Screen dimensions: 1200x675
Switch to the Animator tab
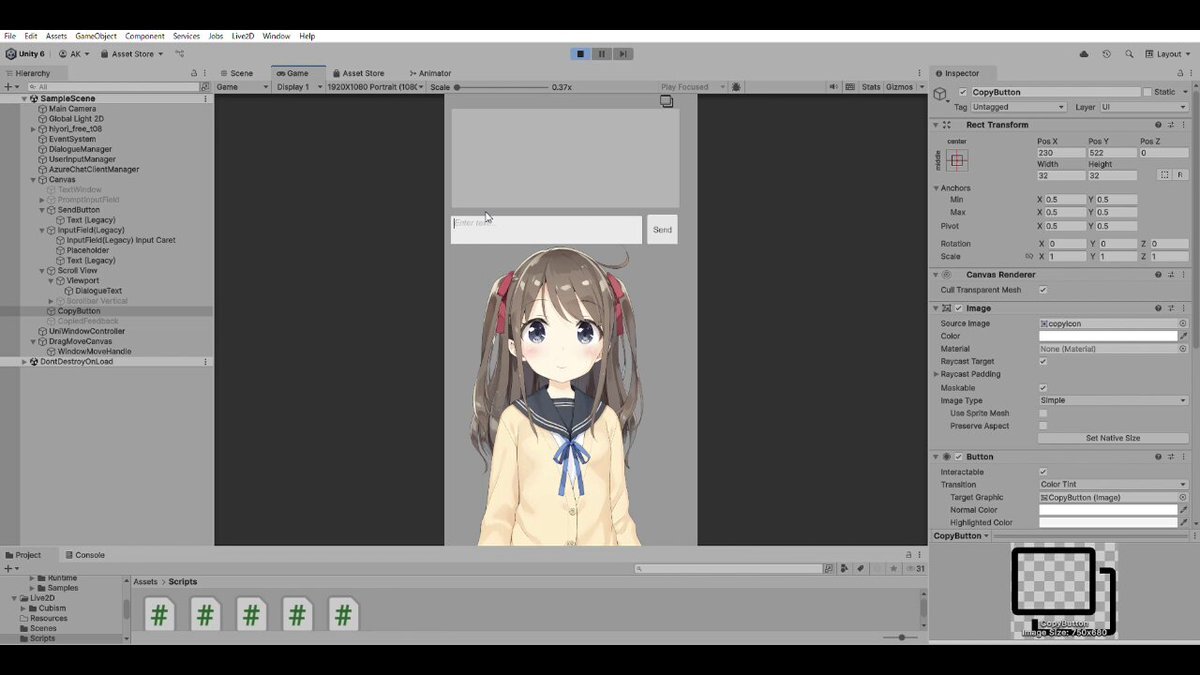click(429, 73)
